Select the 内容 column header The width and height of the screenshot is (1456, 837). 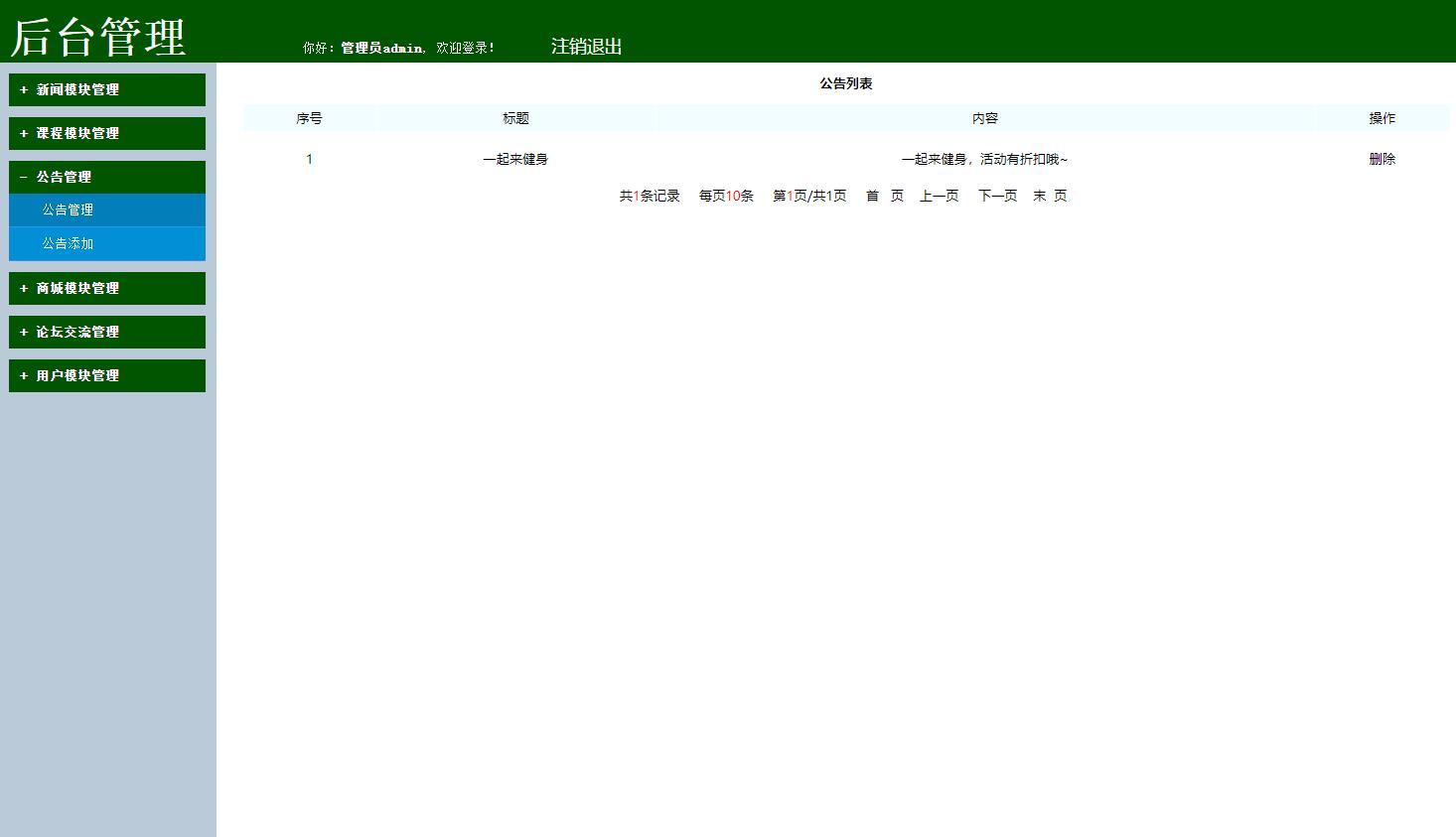pyautogui.click(x=983, y=117)
